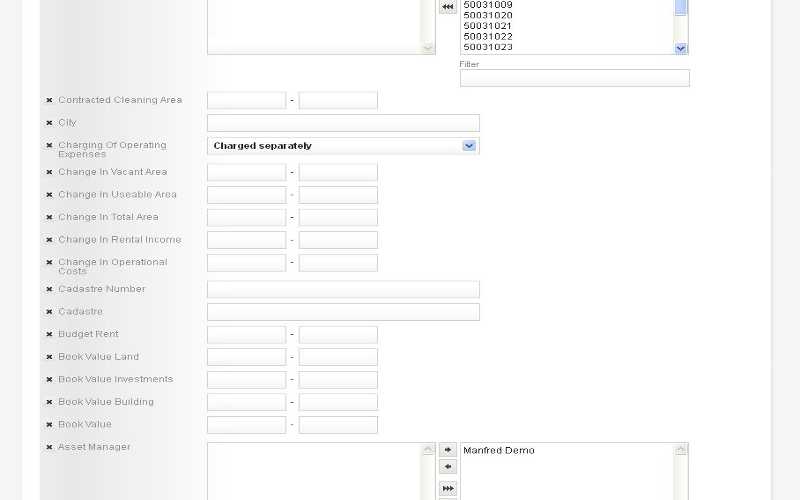Screen dimensions: 800x500
Task: Click Budget Rent maximum field
Action: pos(338,335)
